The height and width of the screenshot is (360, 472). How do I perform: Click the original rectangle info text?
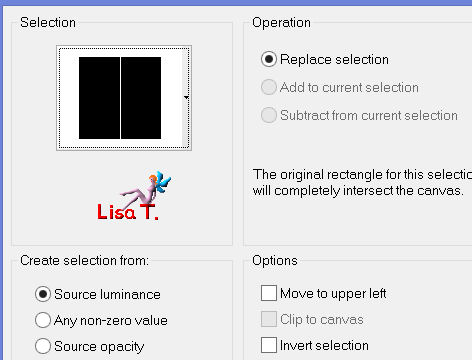362,183
